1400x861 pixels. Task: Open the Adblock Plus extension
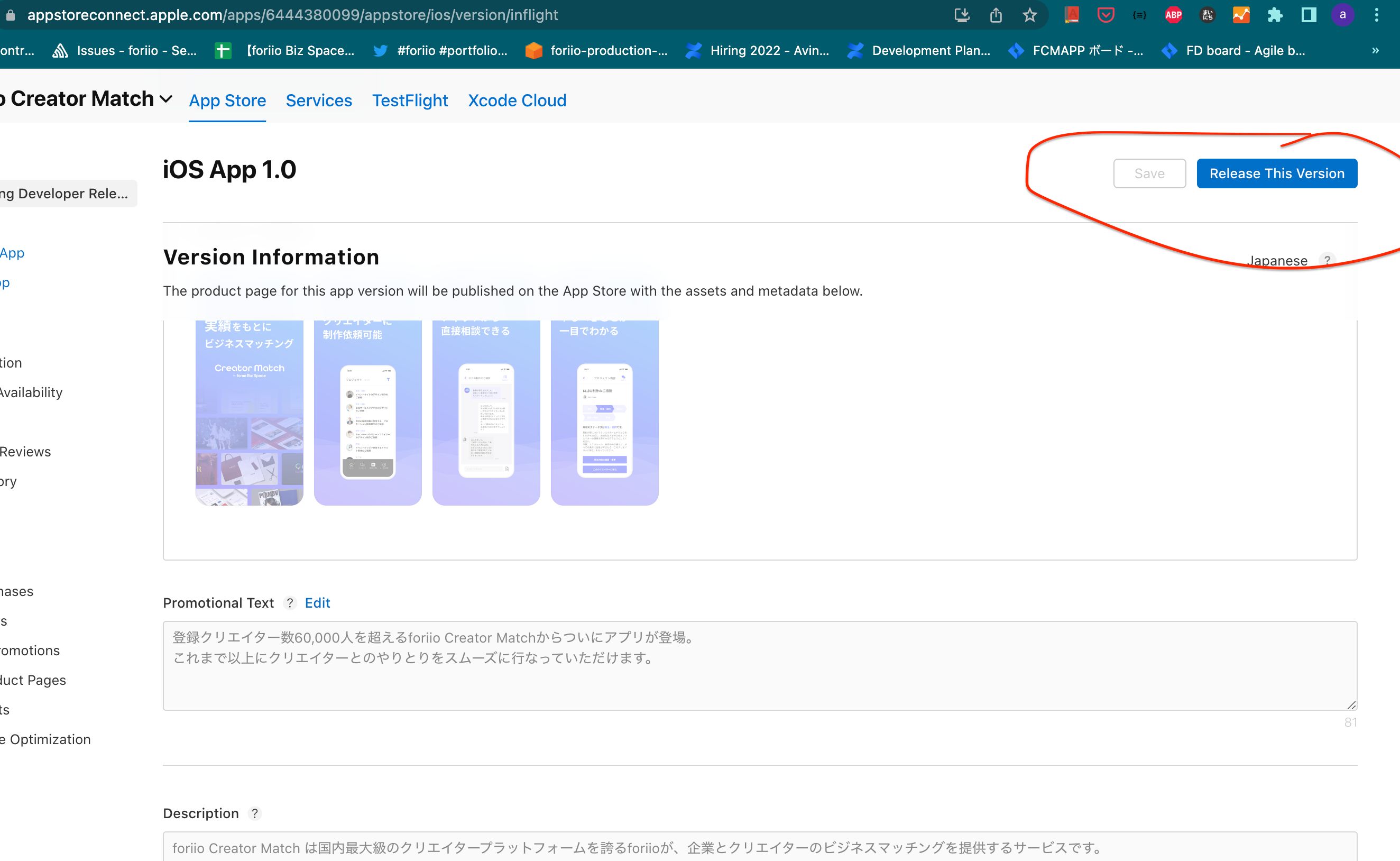point(1174,15)
